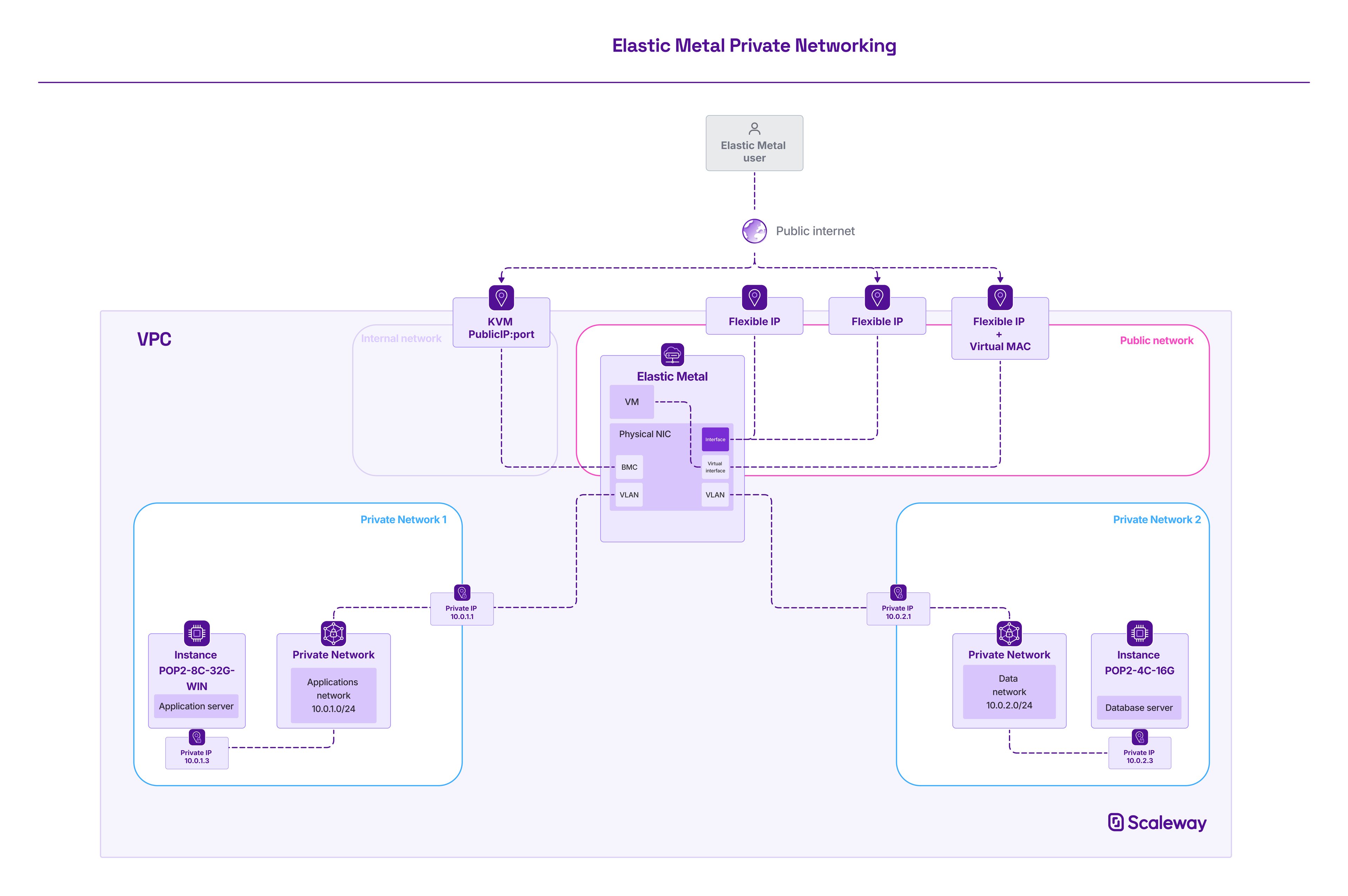This screenshot has height=896, width=1348.
Task: Click the chip icon above Instance POP2-8C-32G-WIN
Action: 197,633
